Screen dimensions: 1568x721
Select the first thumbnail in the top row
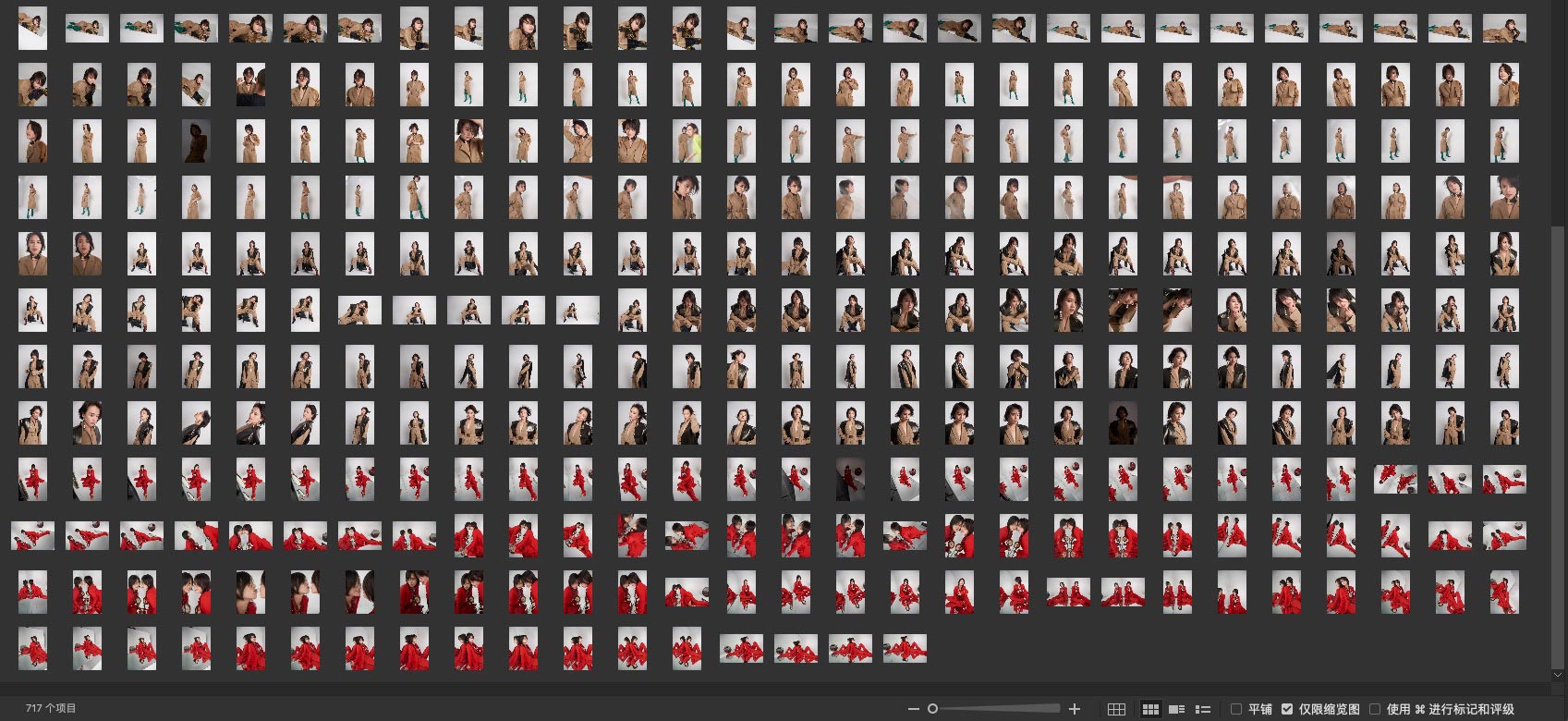click(x=32, y=29)
